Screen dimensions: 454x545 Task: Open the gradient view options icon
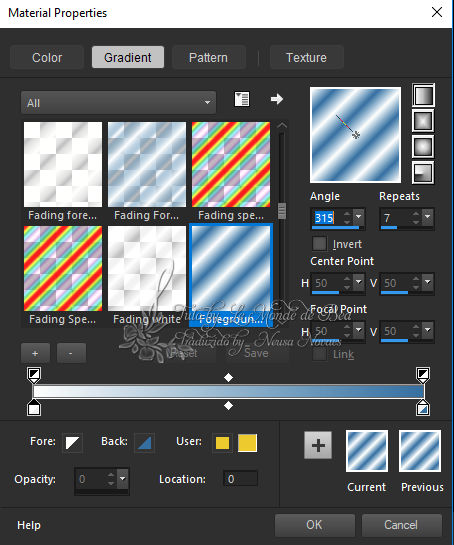(x=242, y=99)
